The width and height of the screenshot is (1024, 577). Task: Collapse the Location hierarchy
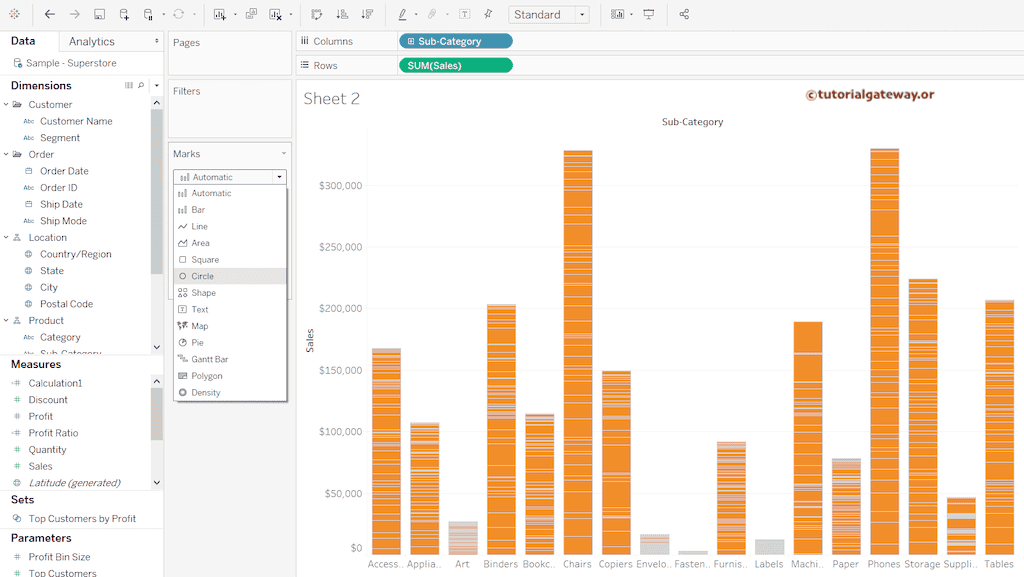[6, 238]
